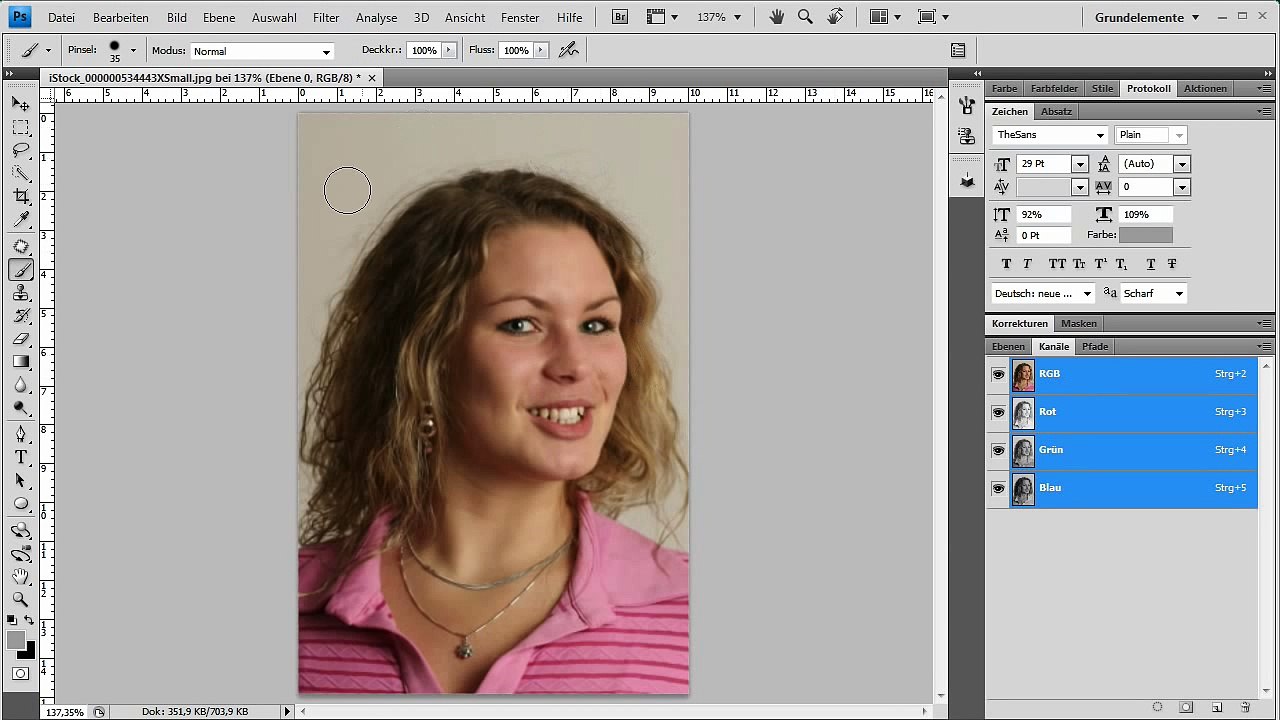
Task: Launch Adobe Bridge from the Br icon
Action: pyautogui.click(x=620, y=17)
